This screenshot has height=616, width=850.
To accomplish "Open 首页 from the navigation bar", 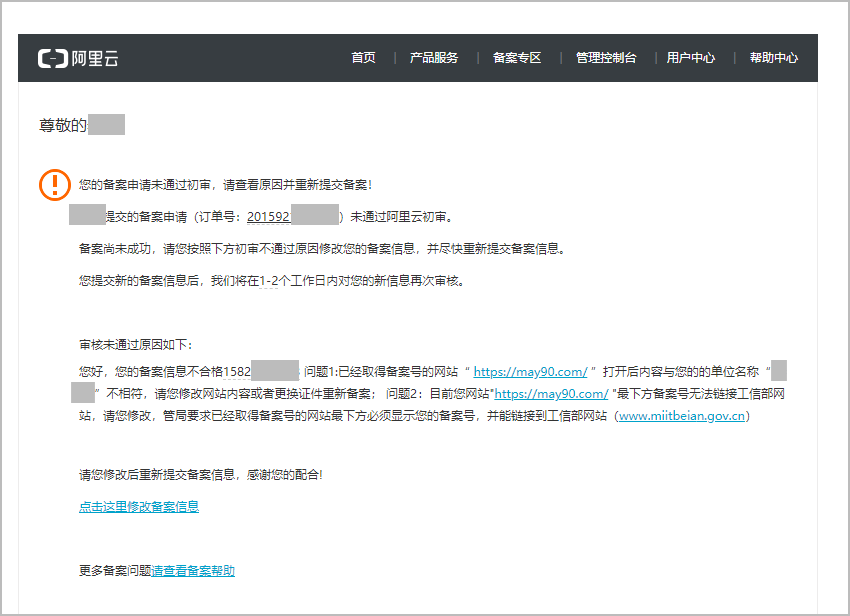I will (363, 57).
